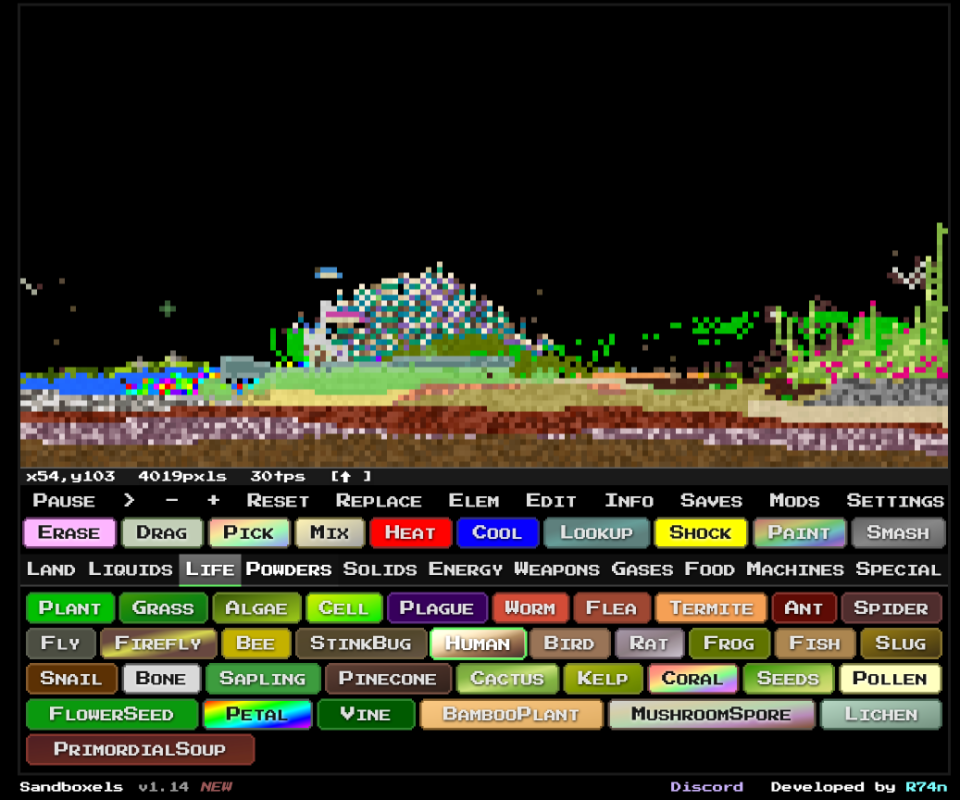Step simulation forward with > button
This screenshot has width=960, height=800.
tap(129, 501)
